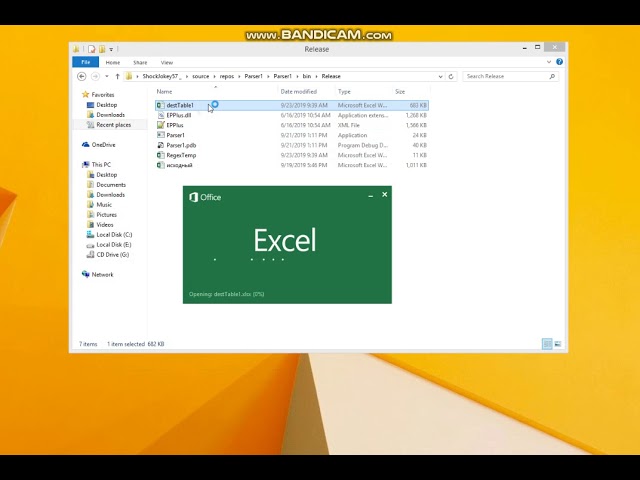The height and width of the screenshot is (480, 640).
Task: Switch to large icons view
Action: click(x=558, y=344)
